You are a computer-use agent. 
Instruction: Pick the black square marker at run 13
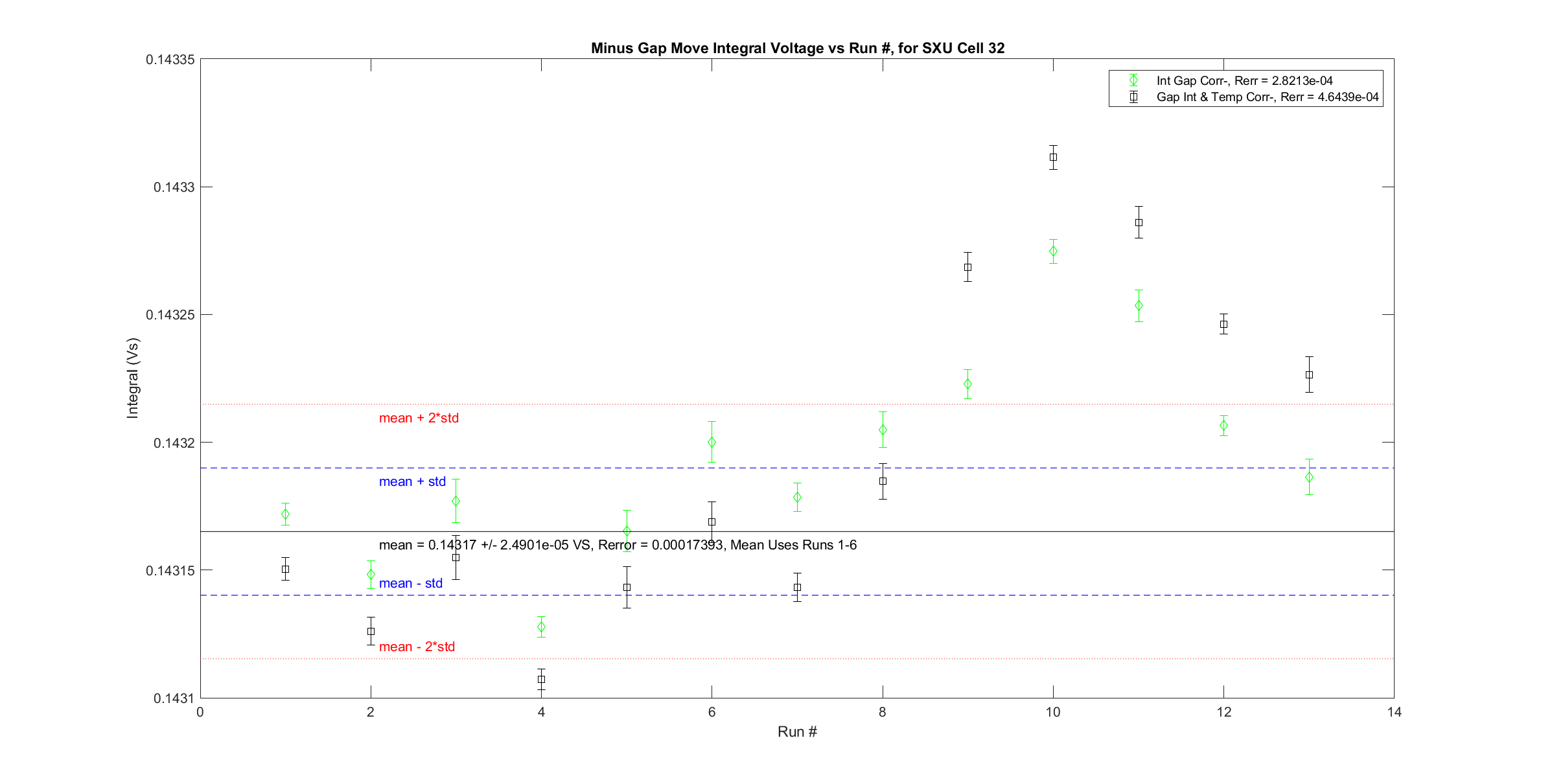[x=1309, y=375]
